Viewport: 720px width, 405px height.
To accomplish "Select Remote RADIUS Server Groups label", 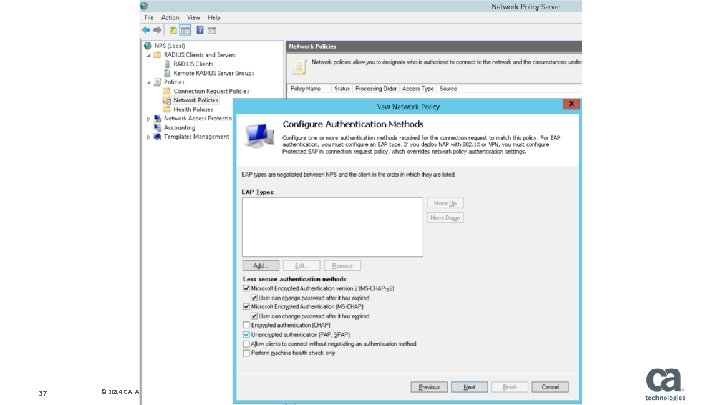I will 214,73.
